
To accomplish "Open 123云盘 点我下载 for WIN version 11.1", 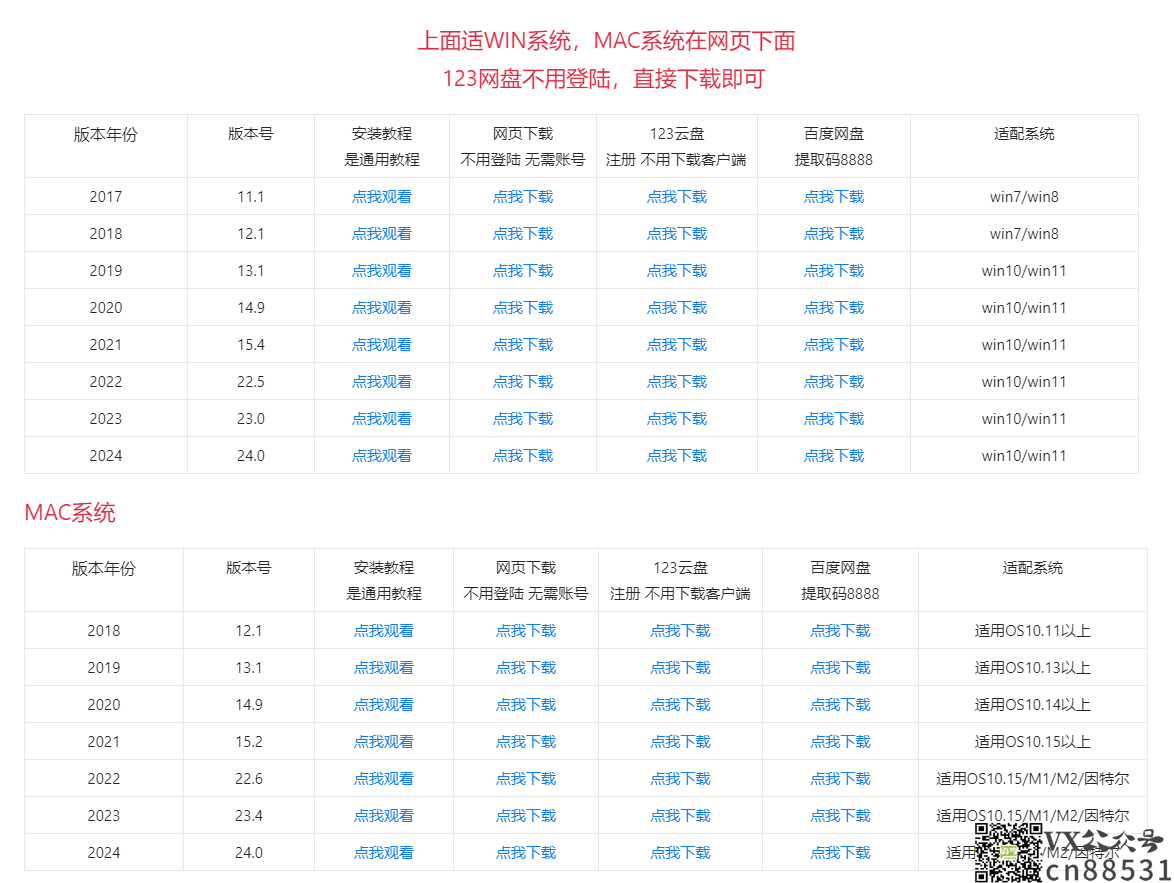I will [677, 197].
